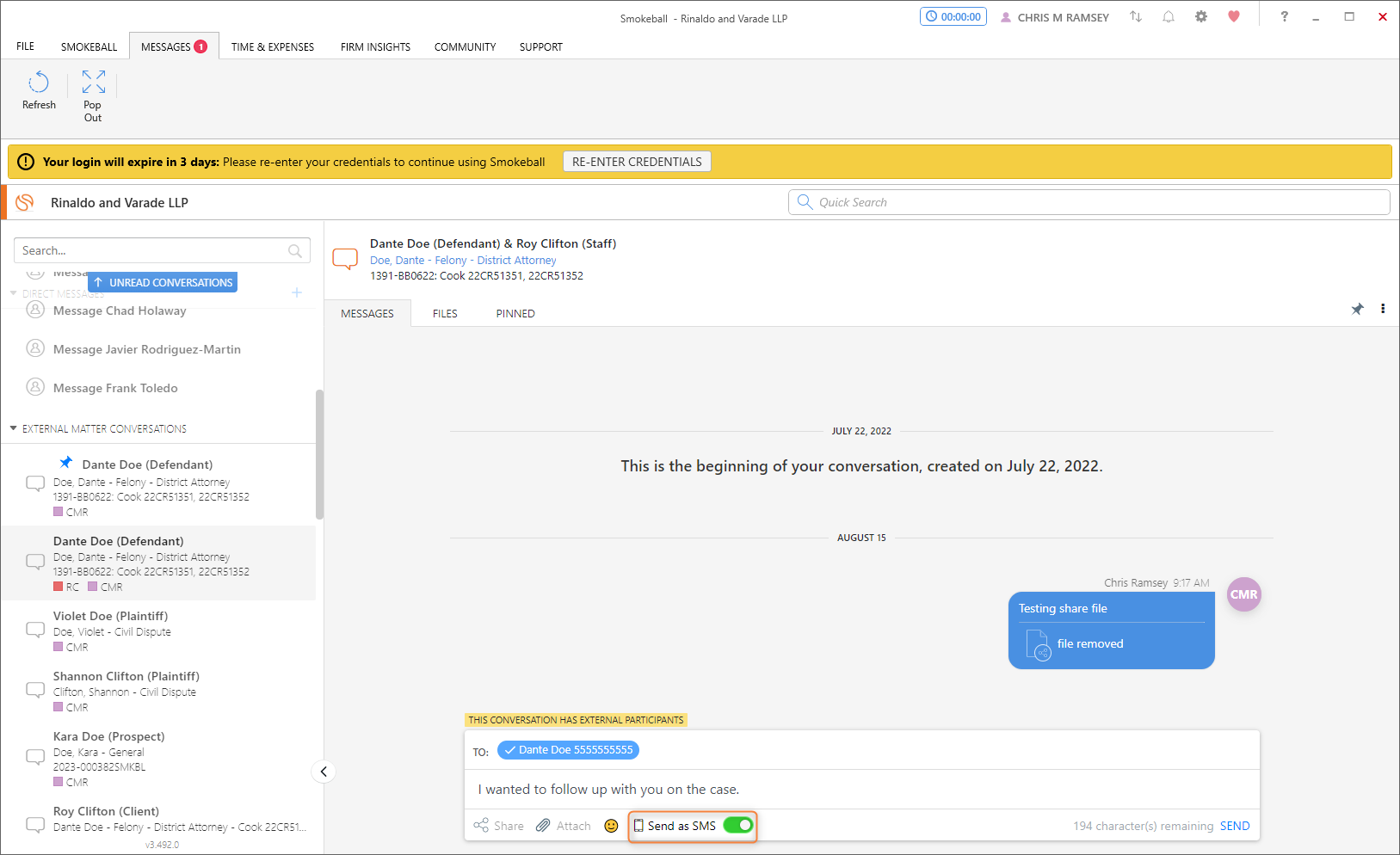Click the conversation bubble icon in header
Screen dimensions: 1400x855
[x=345, y=258]
